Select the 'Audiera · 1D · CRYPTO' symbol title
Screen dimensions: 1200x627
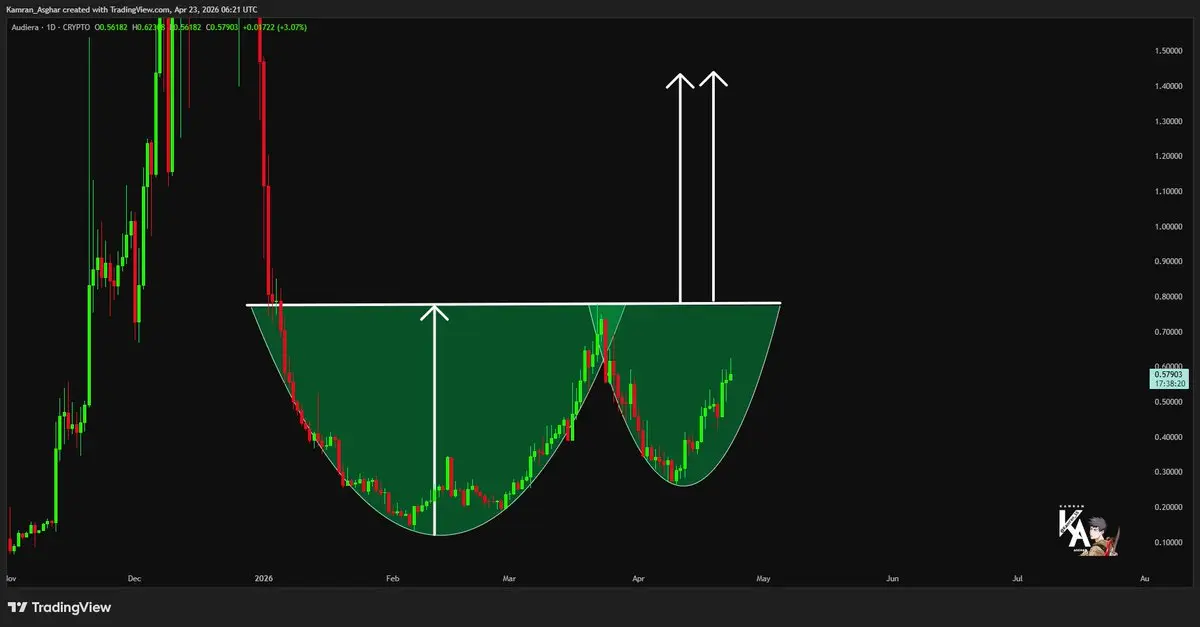pos(51,27)
